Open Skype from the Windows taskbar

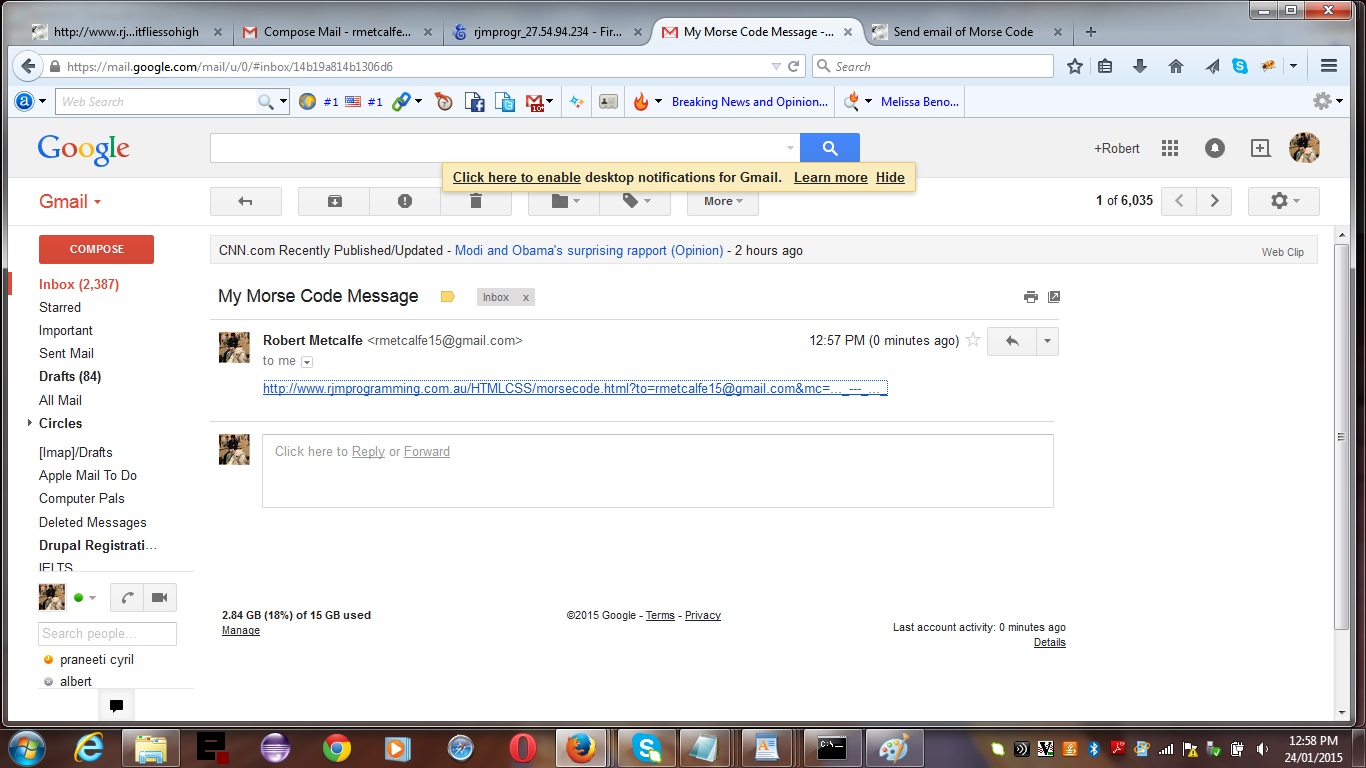coord(647,747)
